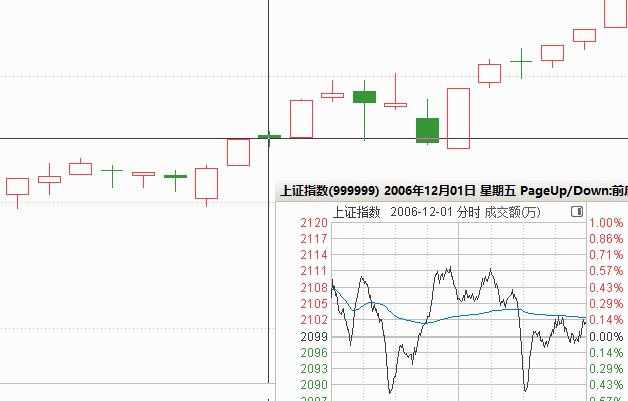
Task: Select the tallest red hollow candlestick
Action: [458, 118]
